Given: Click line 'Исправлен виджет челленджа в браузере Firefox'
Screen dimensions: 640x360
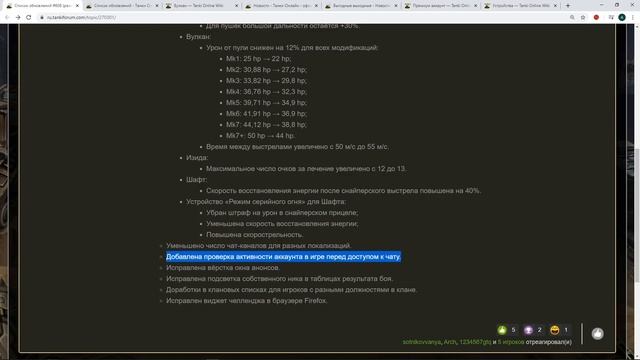Looking at the screenshot, I should (247, 301).
